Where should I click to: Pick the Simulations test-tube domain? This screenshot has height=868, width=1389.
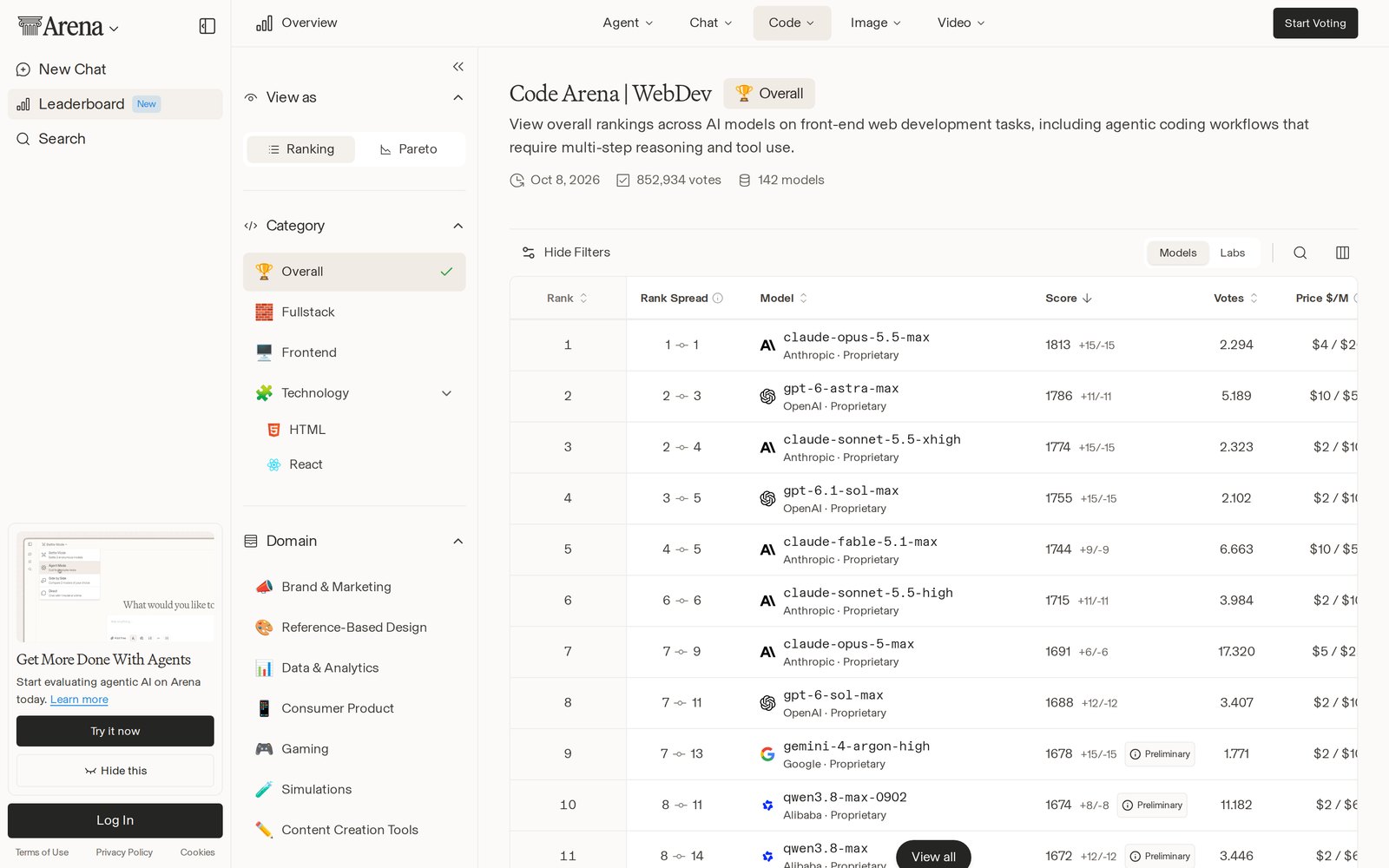click(x=354, y=789)
